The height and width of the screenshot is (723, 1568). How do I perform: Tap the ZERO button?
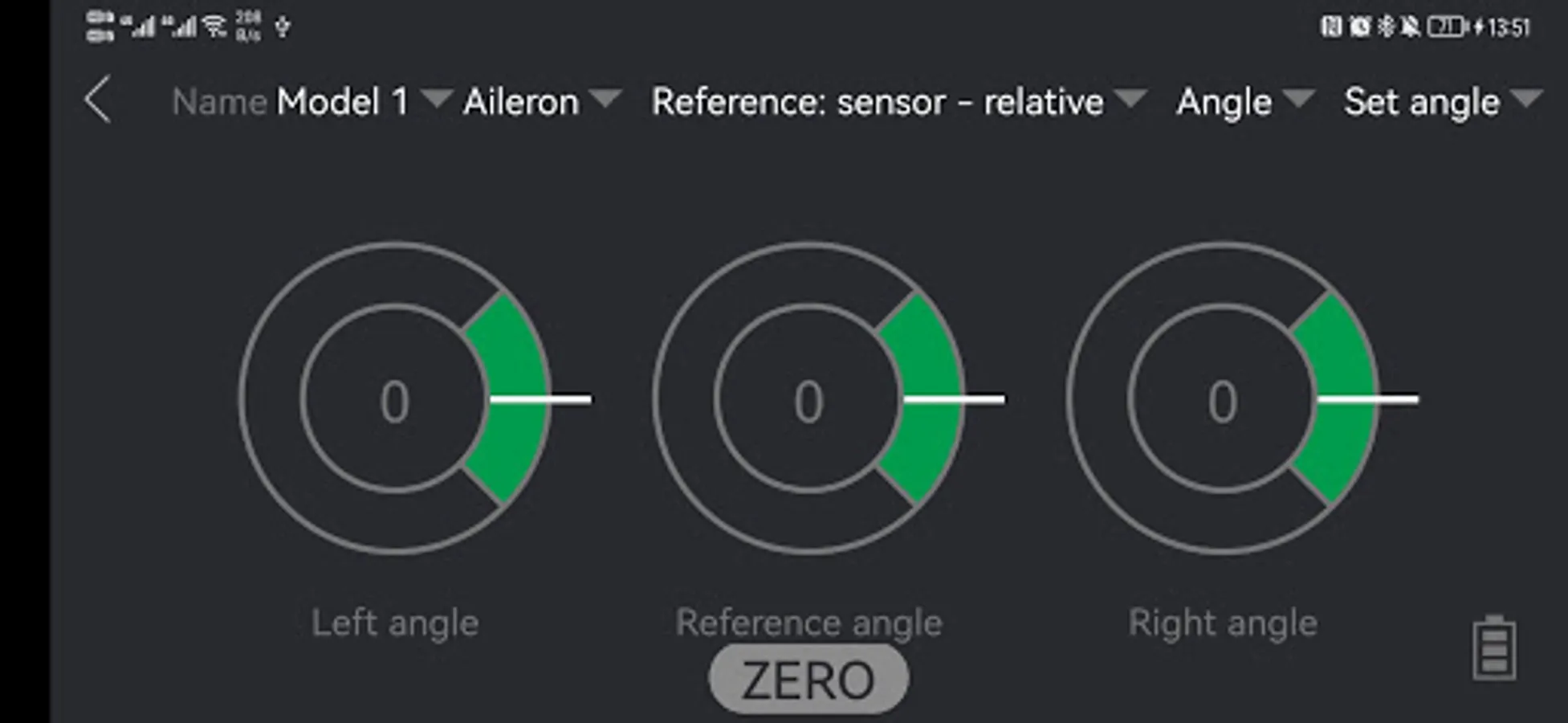[x=808, y=680]
